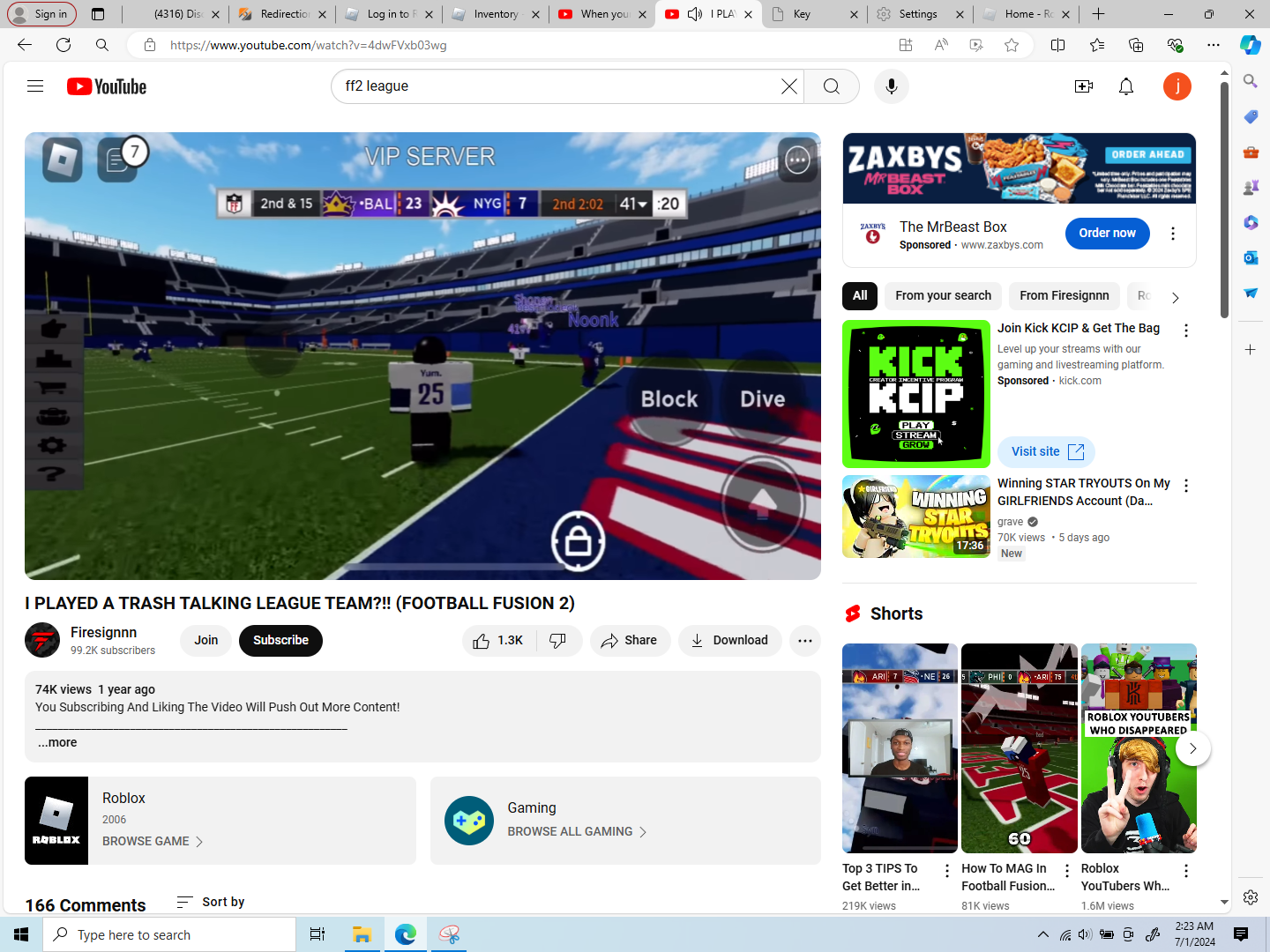Image resolution: width=1270 pixels, height=952 pixels.
Task: Download this video
Action: [x=729, y=641]
